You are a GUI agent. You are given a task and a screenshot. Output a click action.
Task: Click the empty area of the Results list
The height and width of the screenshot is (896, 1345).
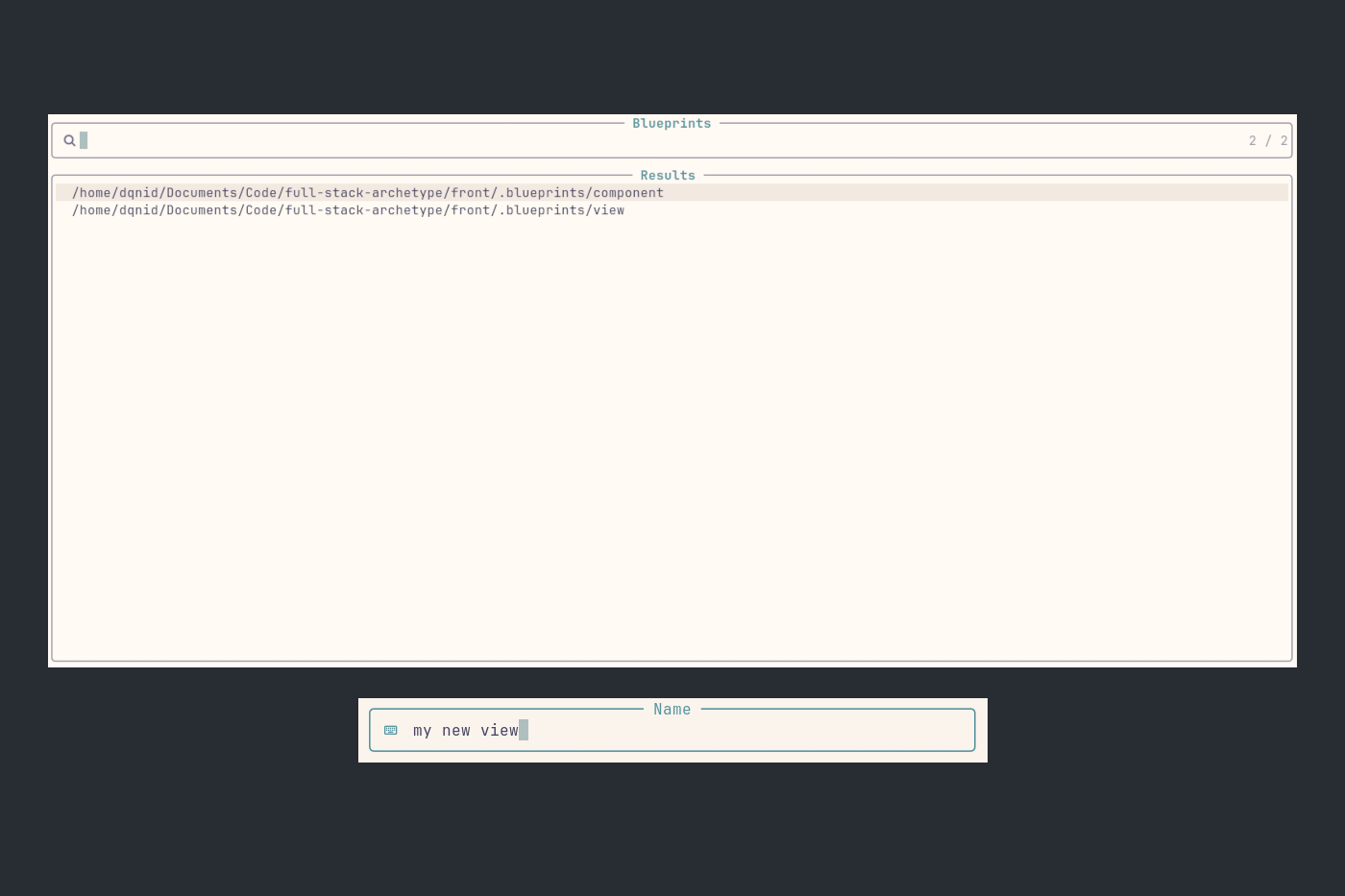(x=672, y=432)
